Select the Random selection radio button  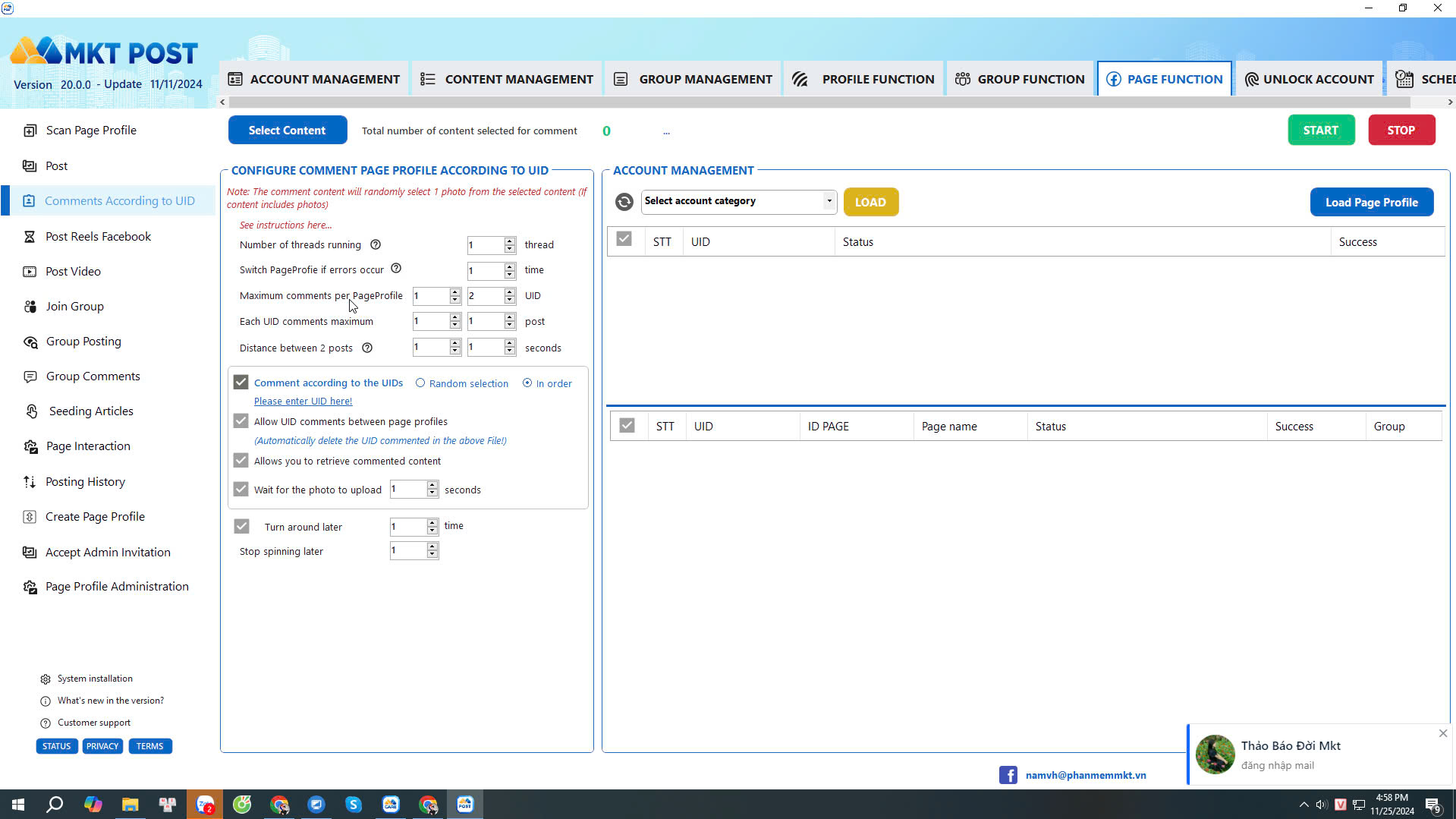420,383
